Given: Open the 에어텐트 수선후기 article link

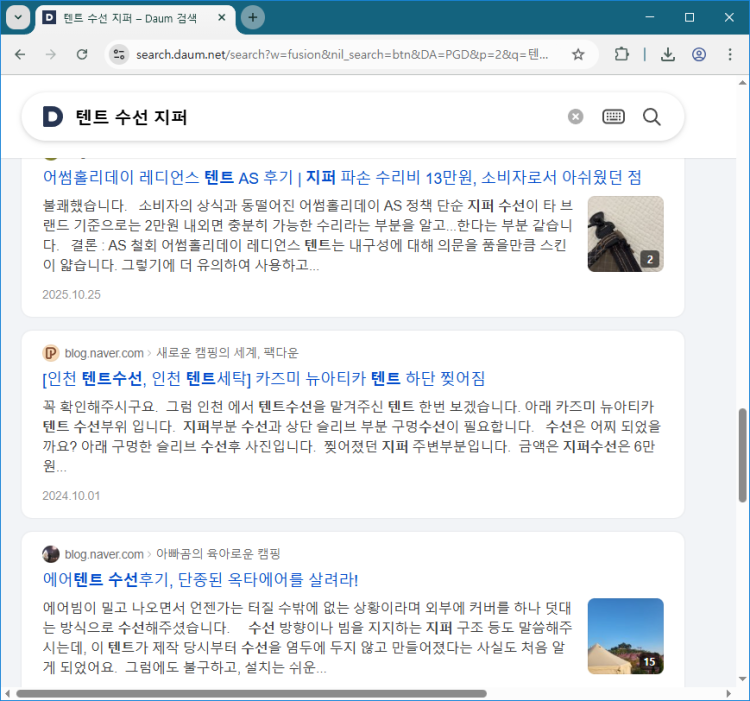Looking at the screenshot, I should point(200,579).
